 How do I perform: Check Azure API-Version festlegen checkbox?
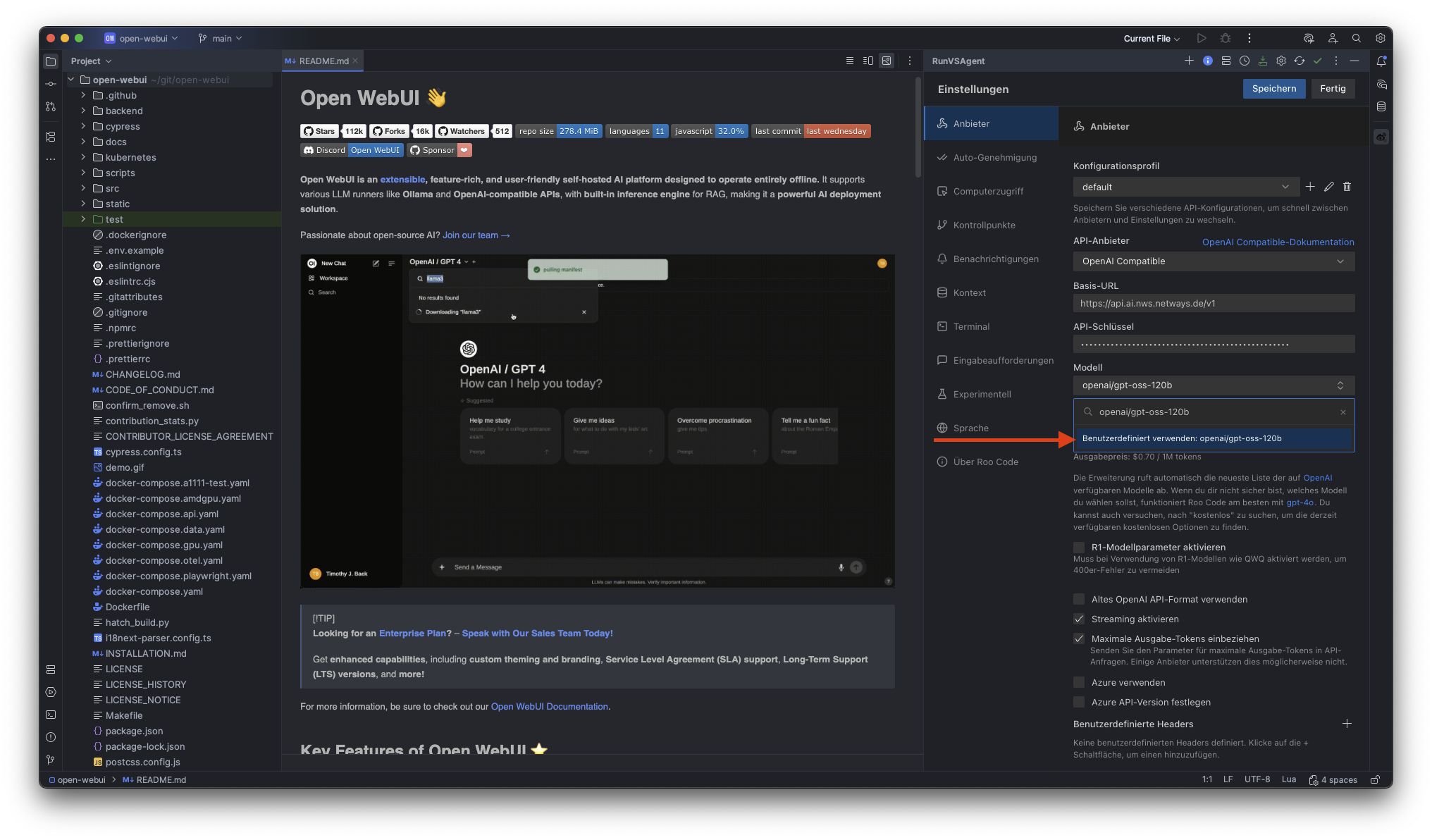point(1079,702)
